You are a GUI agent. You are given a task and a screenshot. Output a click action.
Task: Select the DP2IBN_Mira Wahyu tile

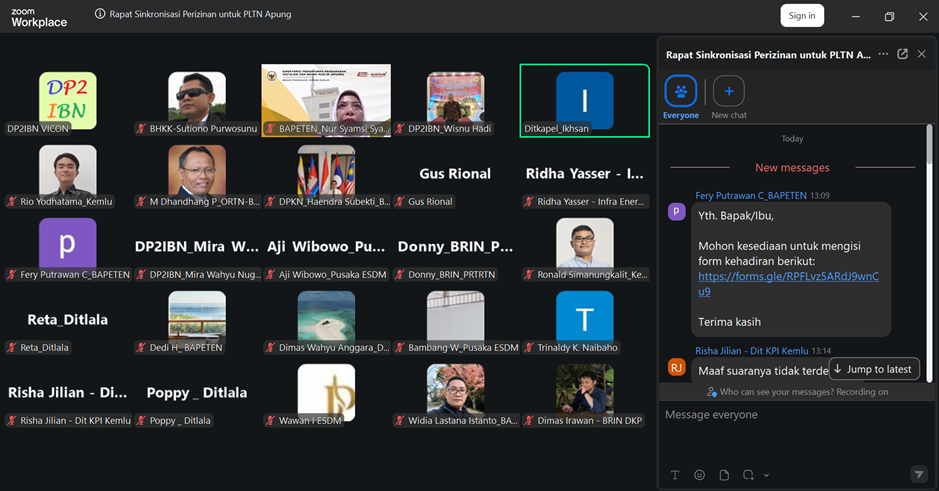pyautogui.click(x=197, y=247)
